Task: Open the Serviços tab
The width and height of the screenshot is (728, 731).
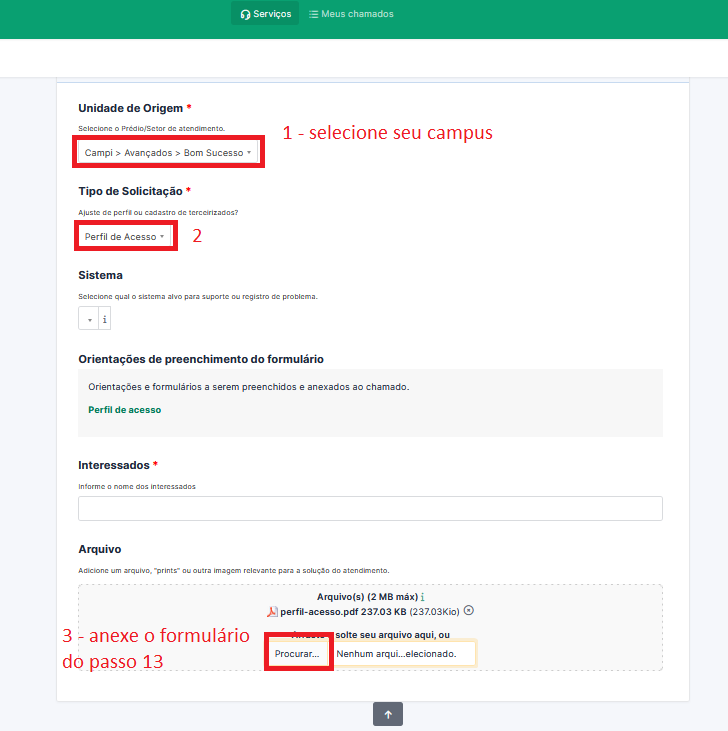Action: 265,14
